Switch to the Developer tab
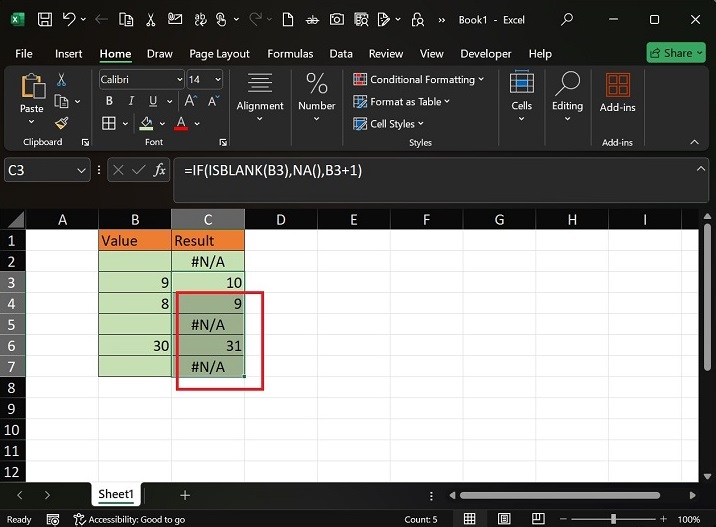Screen dimensions: 716x527 [486, 54]
